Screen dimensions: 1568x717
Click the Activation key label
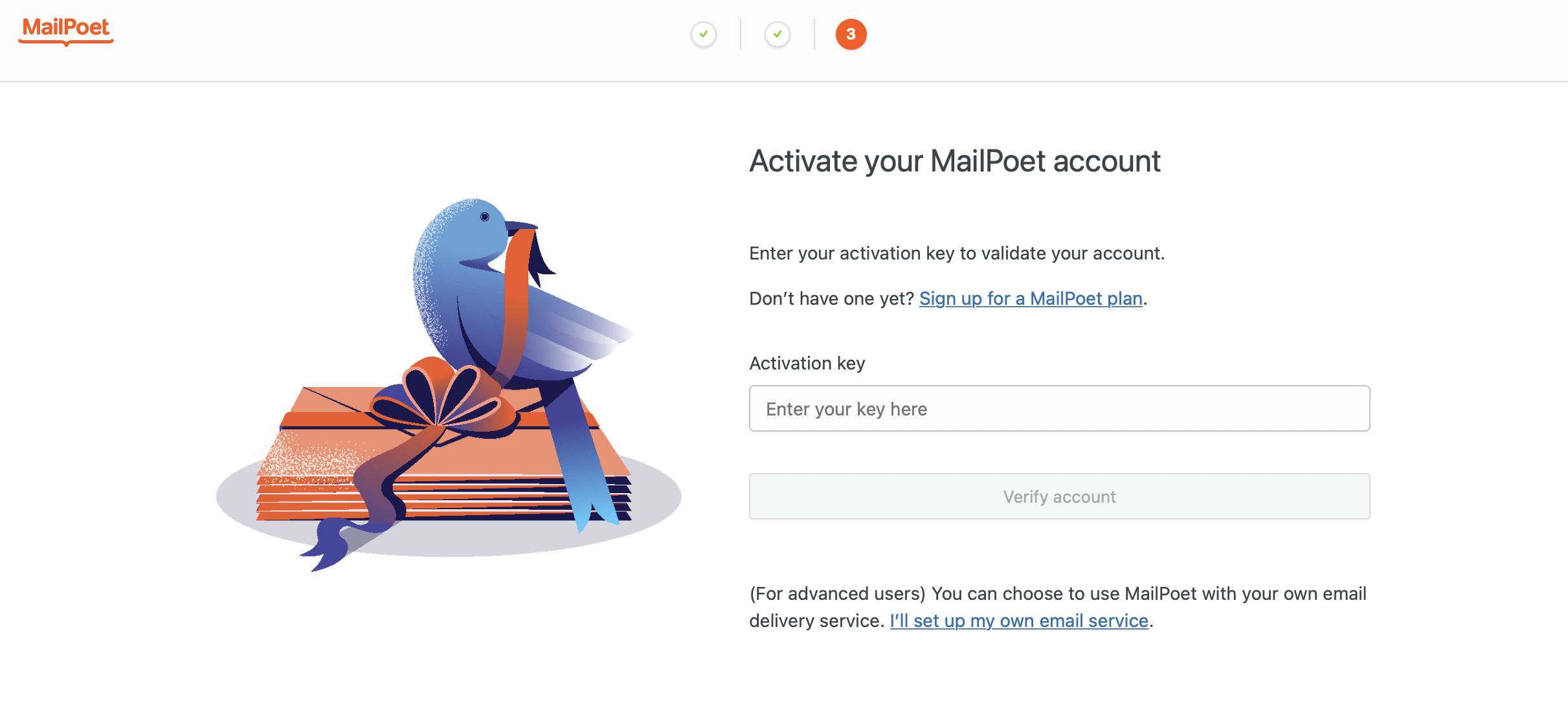click(807, 363)
